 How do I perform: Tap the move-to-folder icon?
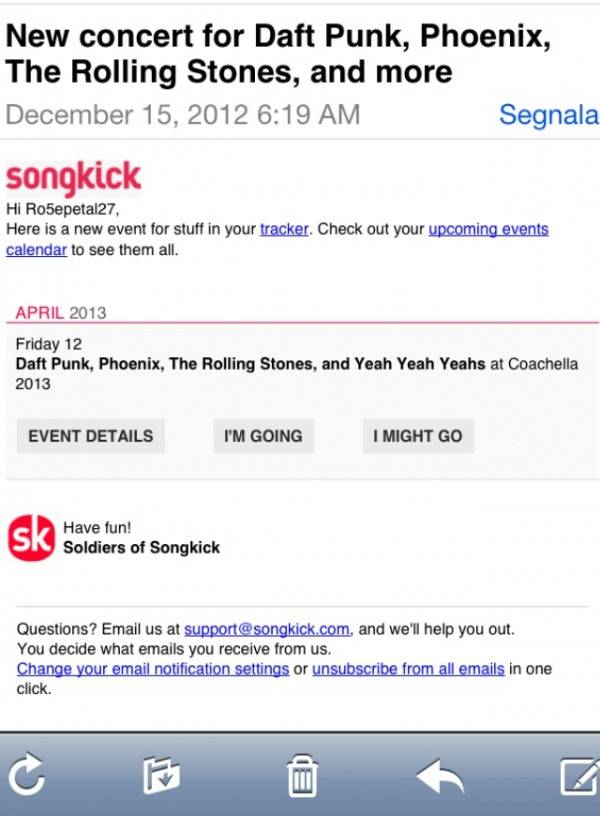161,776
